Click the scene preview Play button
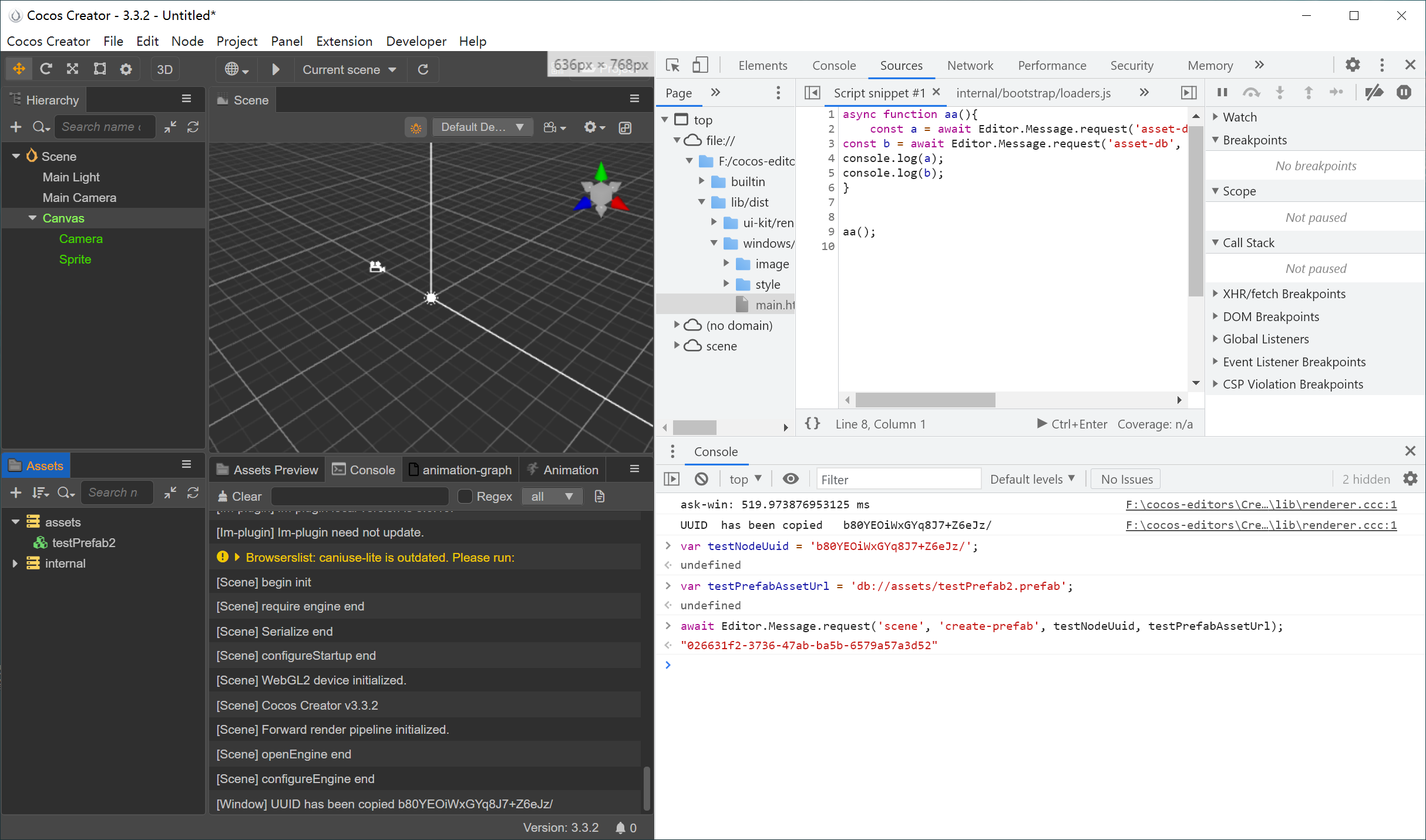The width and height of the screenshot is (1426, 840). click(x=275, y=69)
